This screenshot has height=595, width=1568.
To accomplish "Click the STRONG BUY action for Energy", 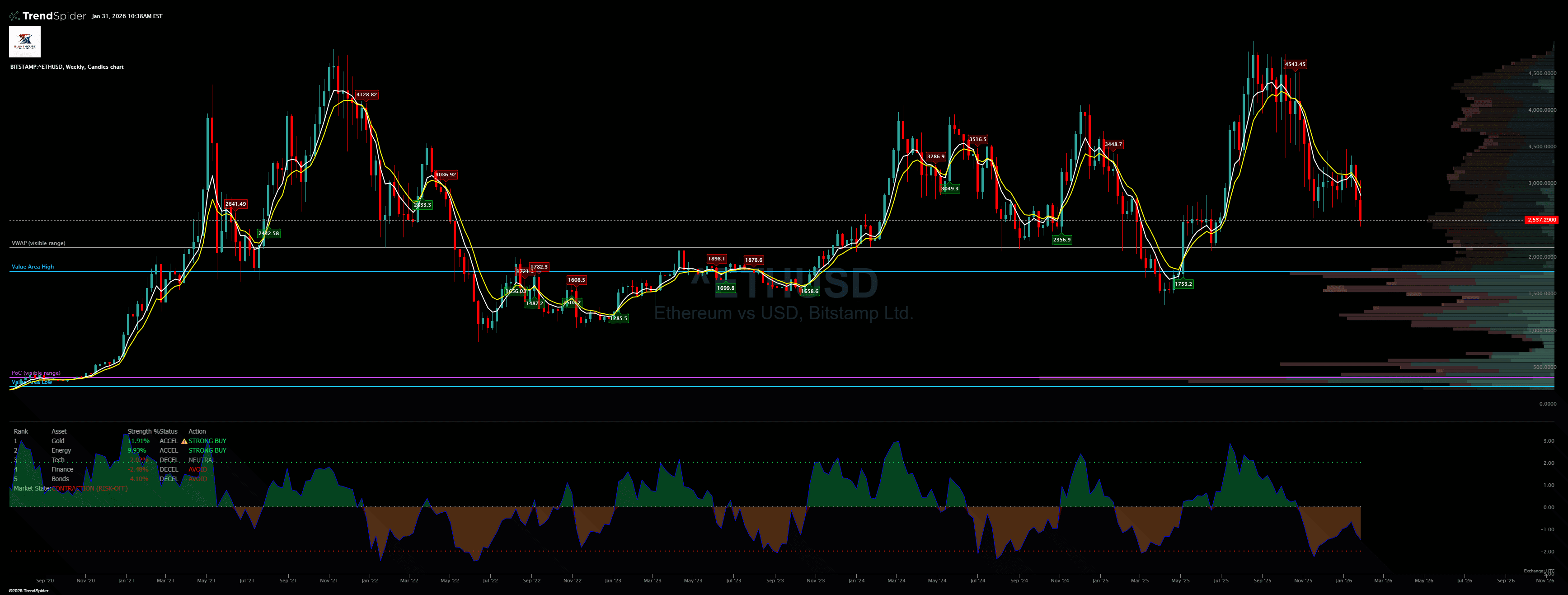I will (207, 451).
